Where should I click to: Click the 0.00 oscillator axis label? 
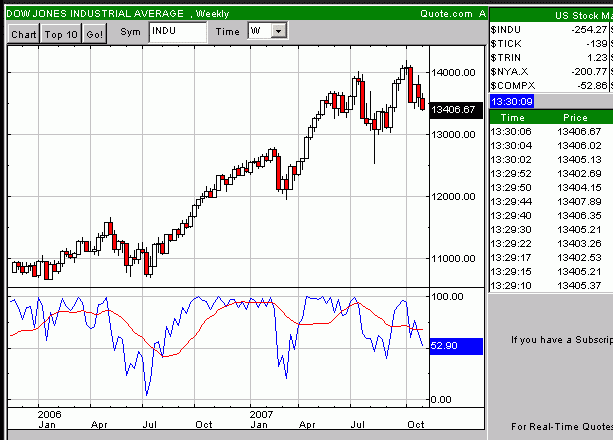[x=441, y=400]
